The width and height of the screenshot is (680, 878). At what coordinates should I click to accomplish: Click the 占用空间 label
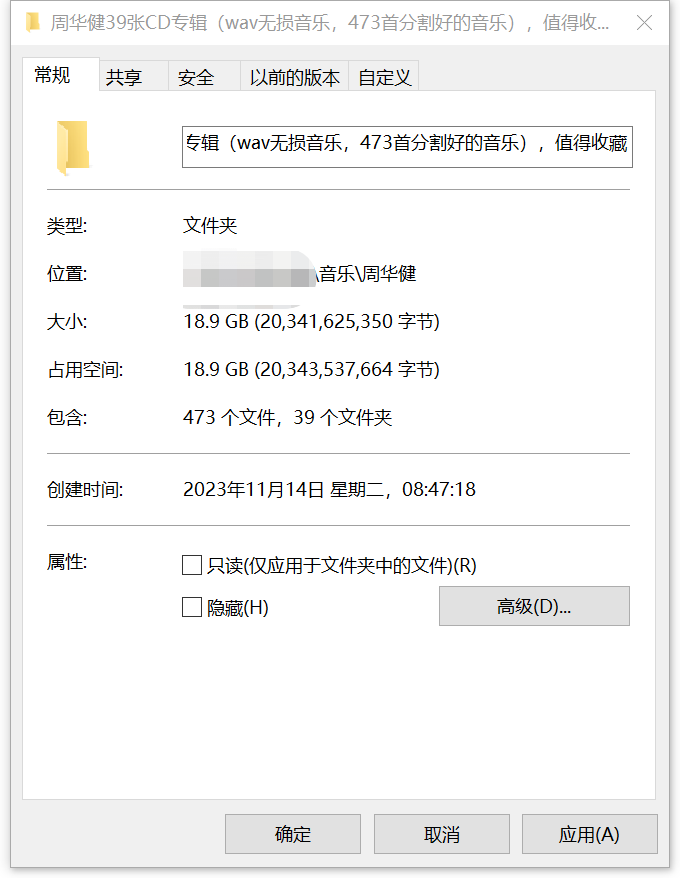[x=85, y=370]
